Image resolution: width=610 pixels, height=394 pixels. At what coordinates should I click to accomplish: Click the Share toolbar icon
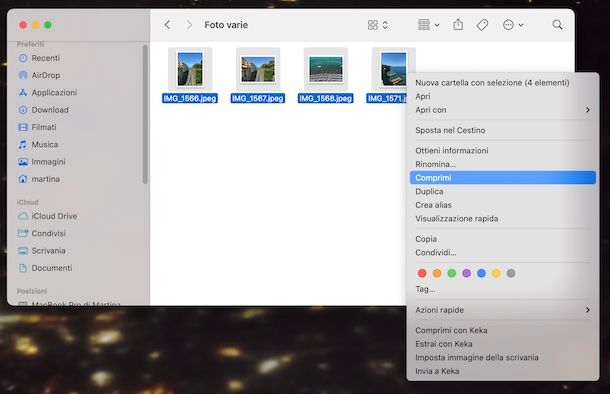pos(458,25)
